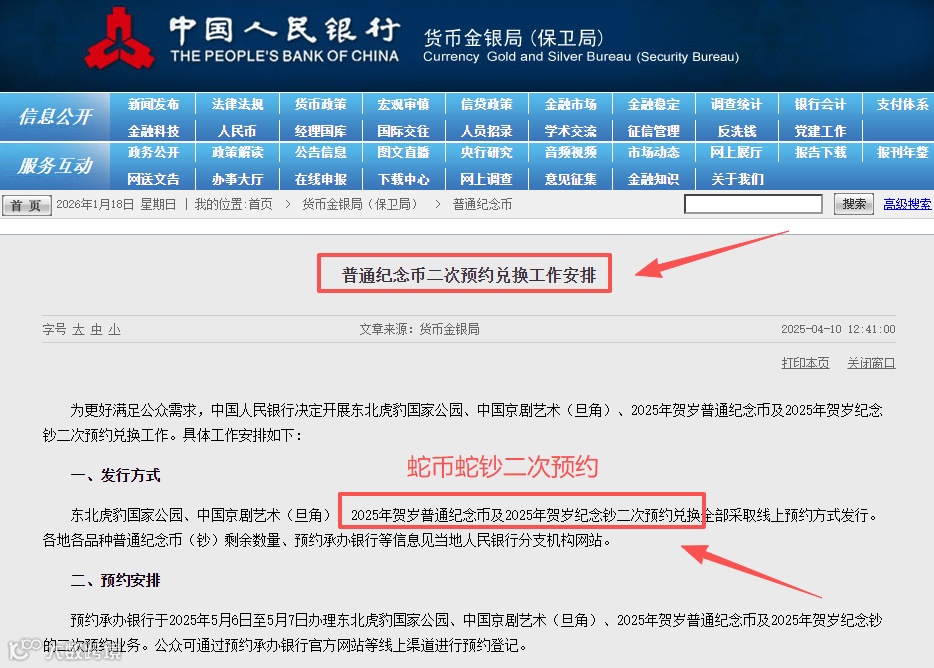
Task: Open 政务公开 menu item
Action: click(153, 153)
